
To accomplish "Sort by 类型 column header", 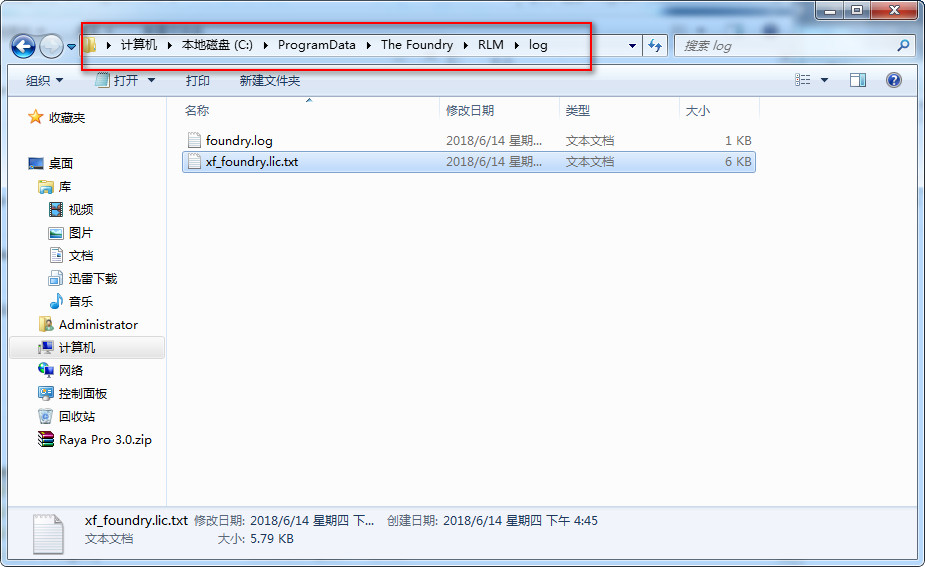I will (x=578, y=110).
